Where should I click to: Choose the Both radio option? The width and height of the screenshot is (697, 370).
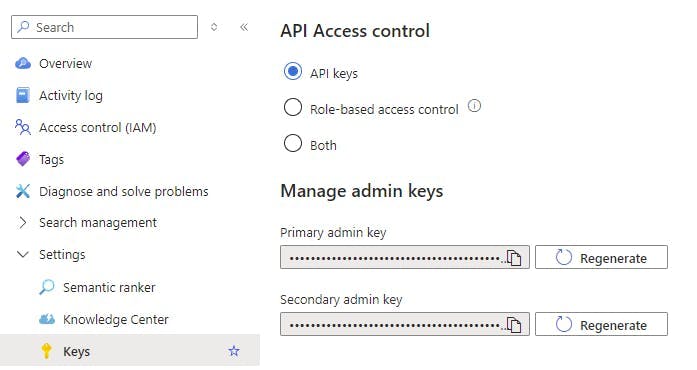292,144
